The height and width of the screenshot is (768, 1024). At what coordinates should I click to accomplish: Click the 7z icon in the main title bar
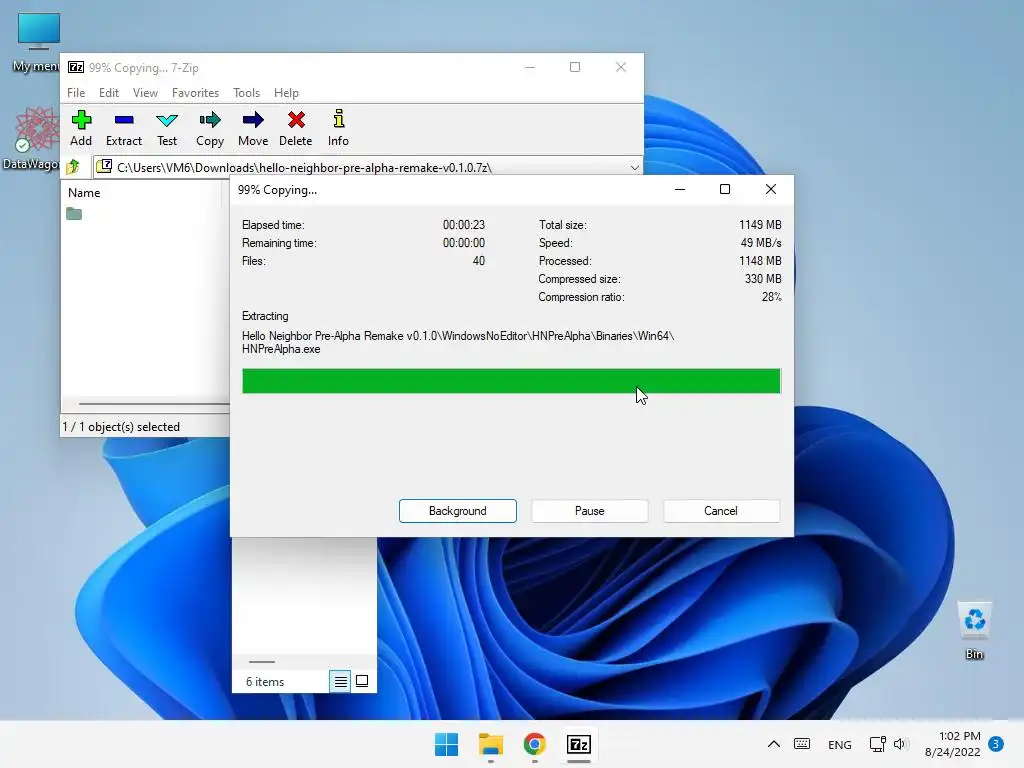(x=76, y=67)
